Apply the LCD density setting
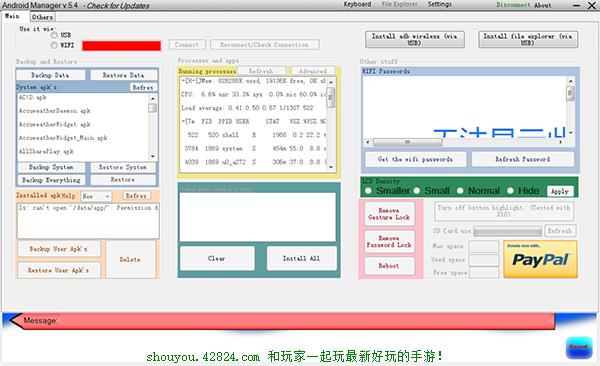This screenshot has width=600, height=366. [x=560, y=191]
